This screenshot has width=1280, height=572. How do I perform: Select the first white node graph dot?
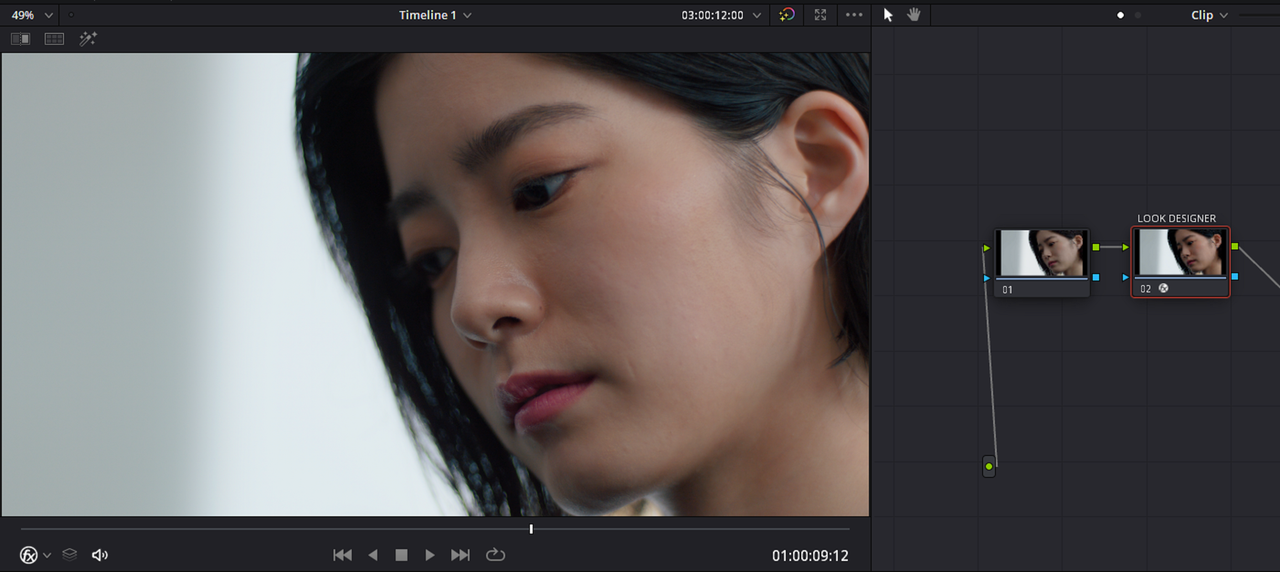coord(1120,15)
